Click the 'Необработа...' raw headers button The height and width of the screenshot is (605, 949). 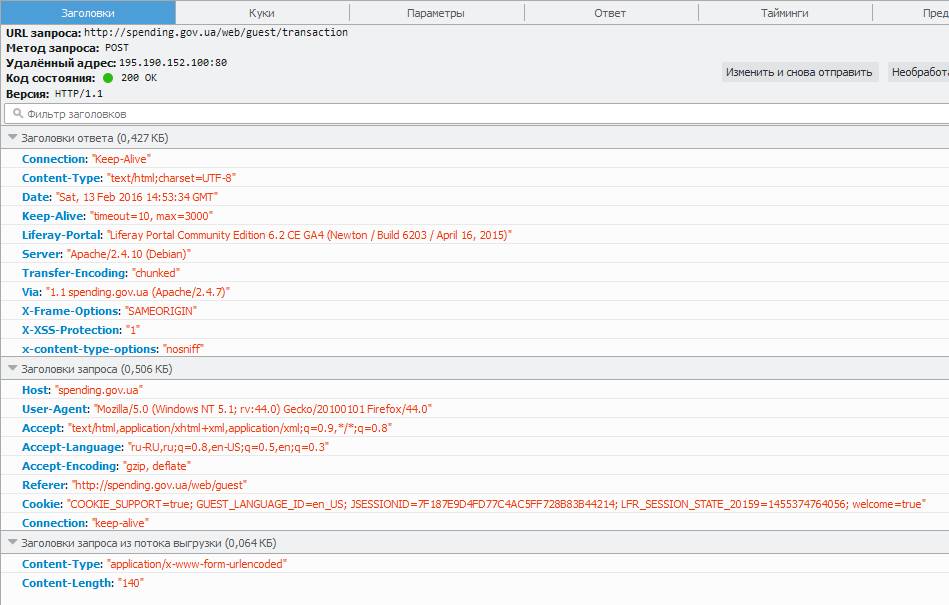[918, 72]
